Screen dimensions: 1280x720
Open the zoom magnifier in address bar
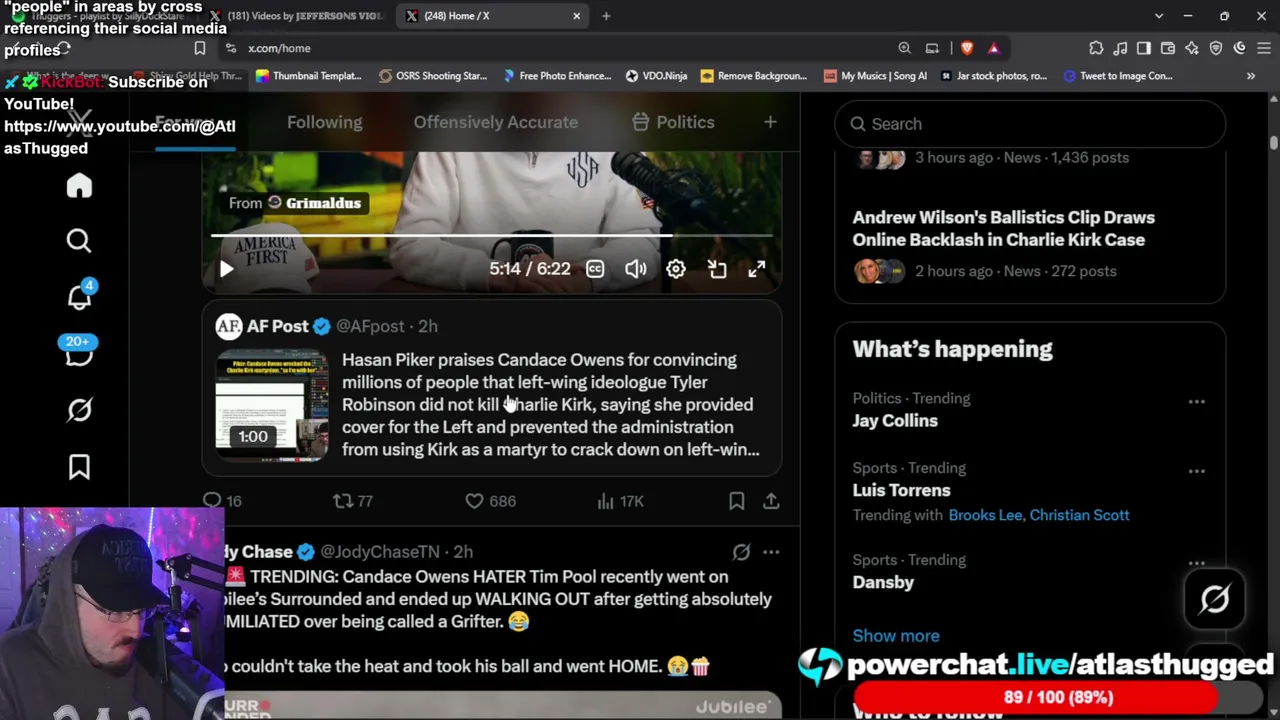coord(904,48)
